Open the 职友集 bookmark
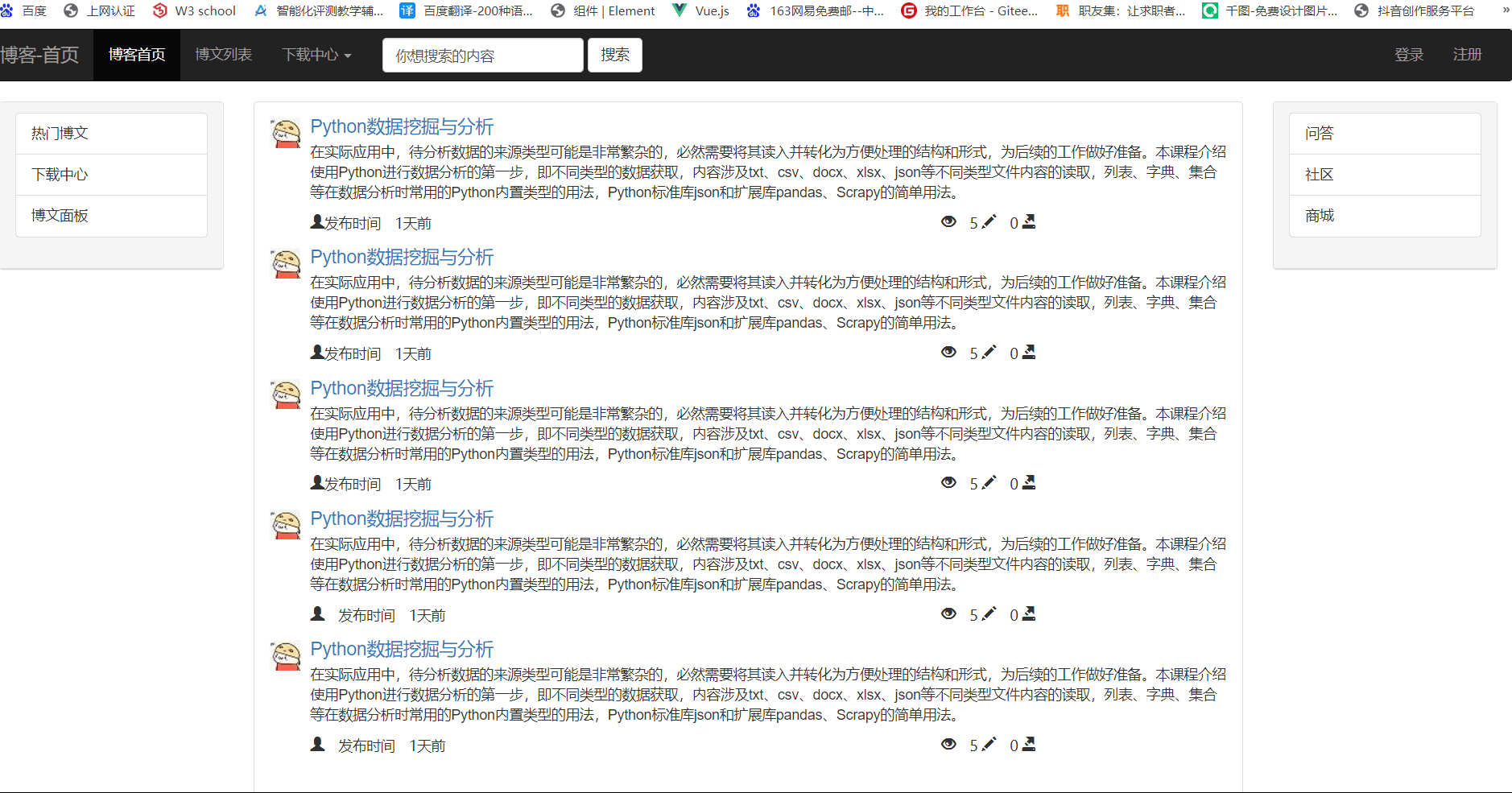Screen dimensions: 1512x793 coord(1121,10)
